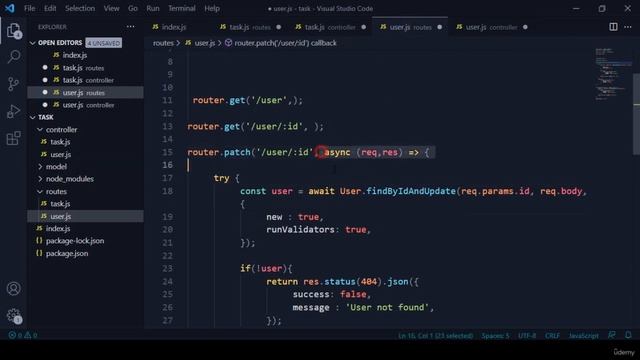The width and height of the screenshot is (640, 360).
Task: Open the Accounts icon in activity bar
Action: point(13,289)
